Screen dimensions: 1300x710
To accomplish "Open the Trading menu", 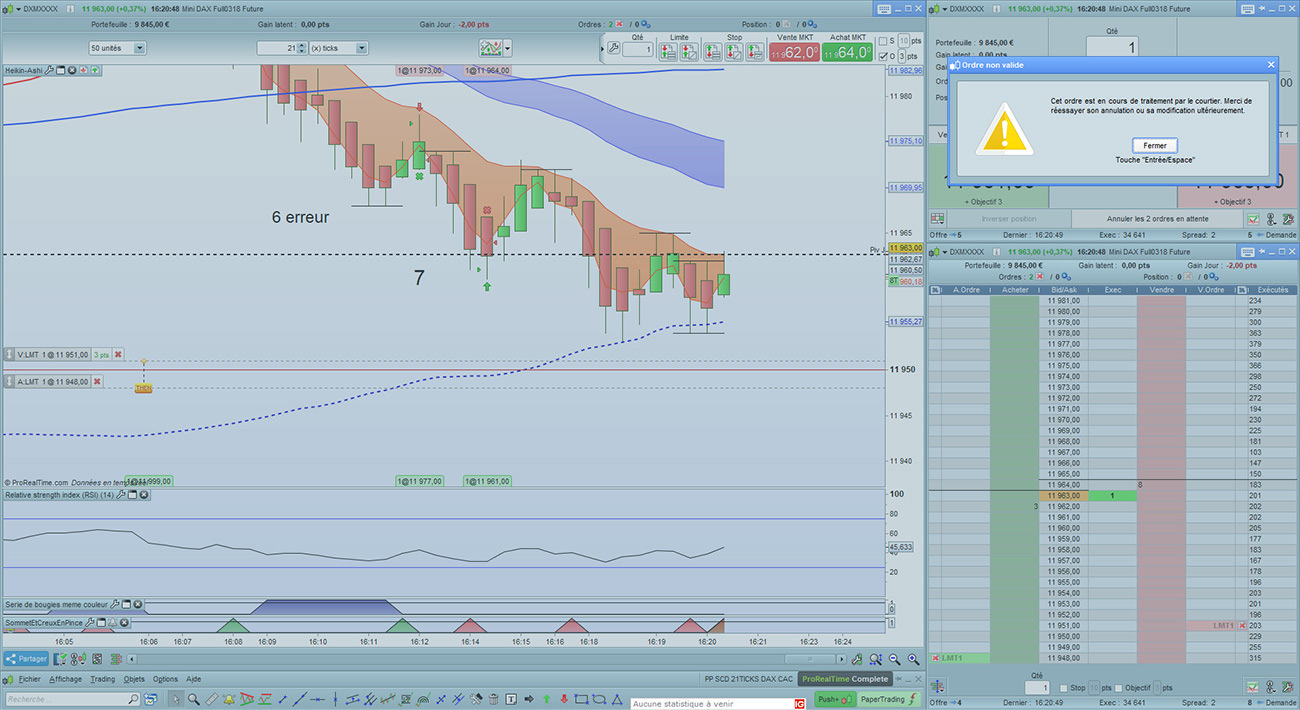I will (102, 679).
